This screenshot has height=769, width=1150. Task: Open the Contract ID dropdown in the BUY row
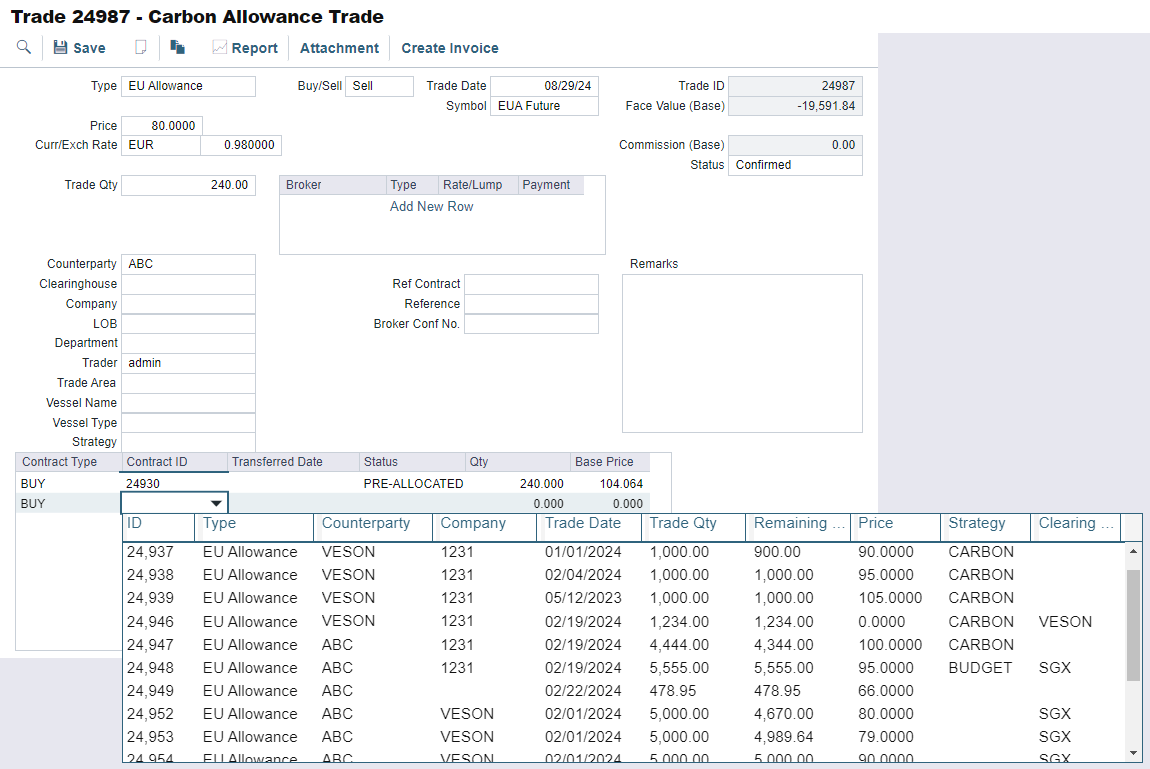click(x=215, y=502)
